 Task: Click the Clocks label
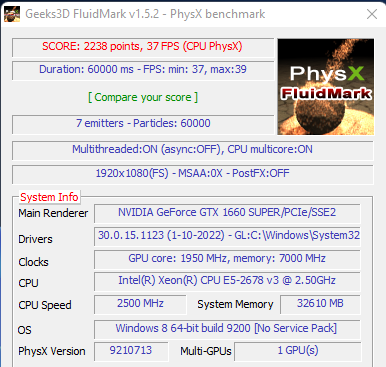click(33, 262)
